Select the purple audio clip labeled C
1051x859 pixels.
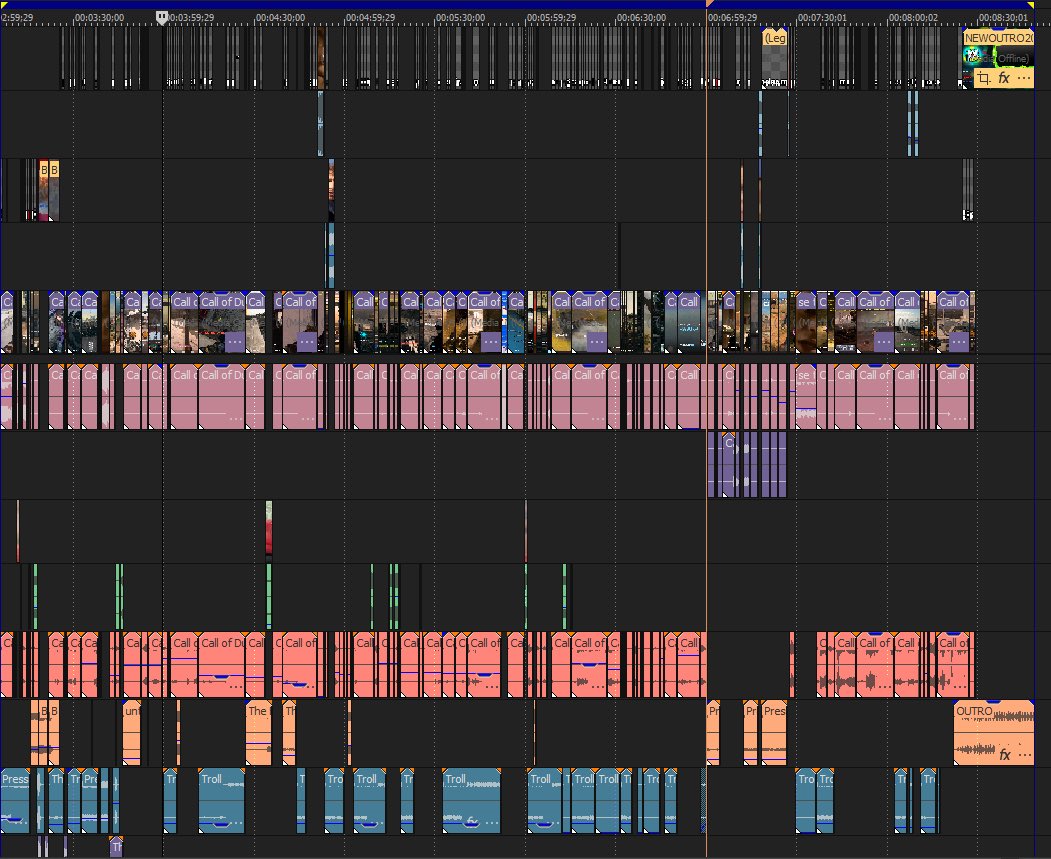tap(729, 464)
